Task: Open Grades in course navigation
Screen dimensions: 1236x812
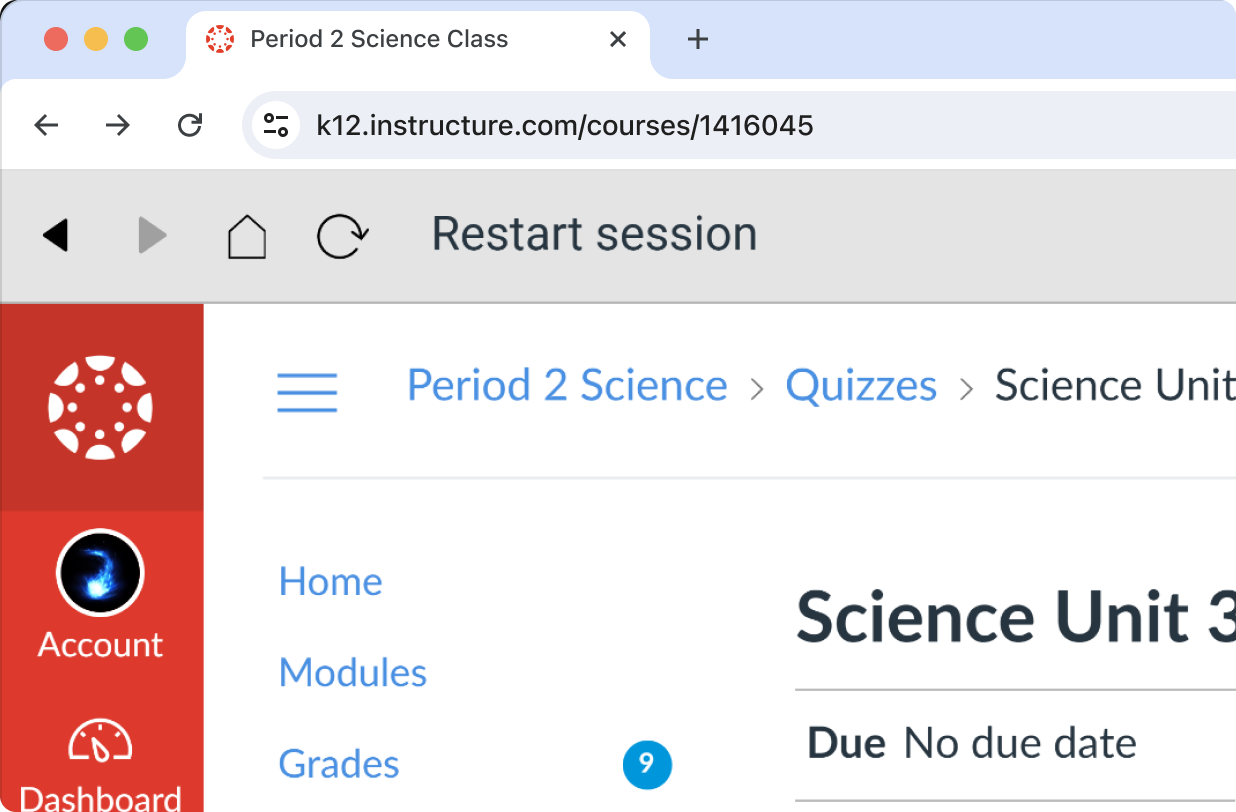Action: (x=339, y=764)
